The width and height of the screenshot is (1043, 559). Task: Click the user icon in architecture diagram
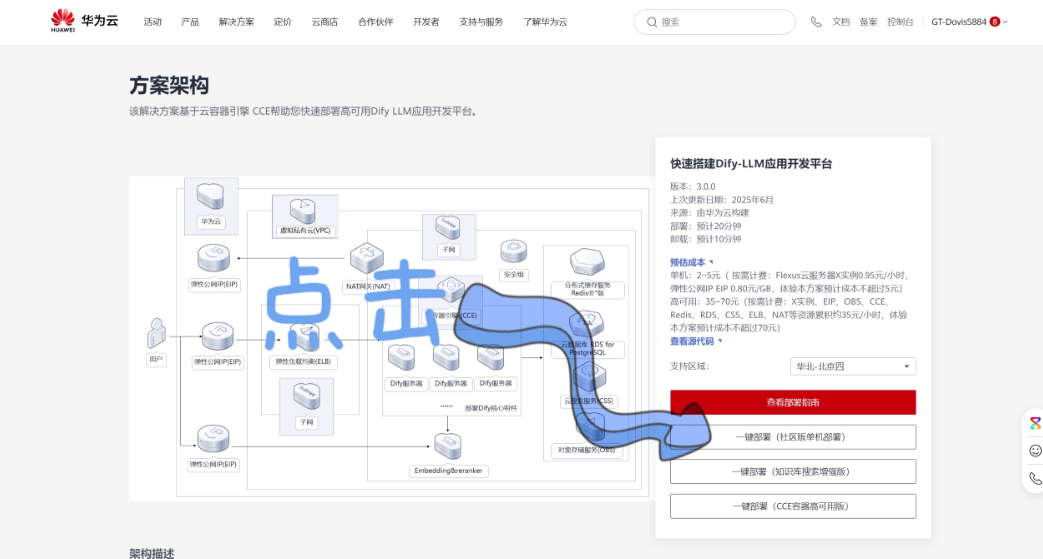pos(156,333)
